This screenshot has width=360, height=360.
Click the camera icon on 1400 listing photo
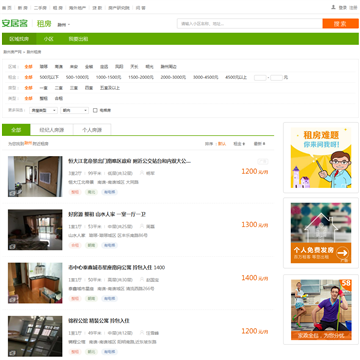pos(12,300)
